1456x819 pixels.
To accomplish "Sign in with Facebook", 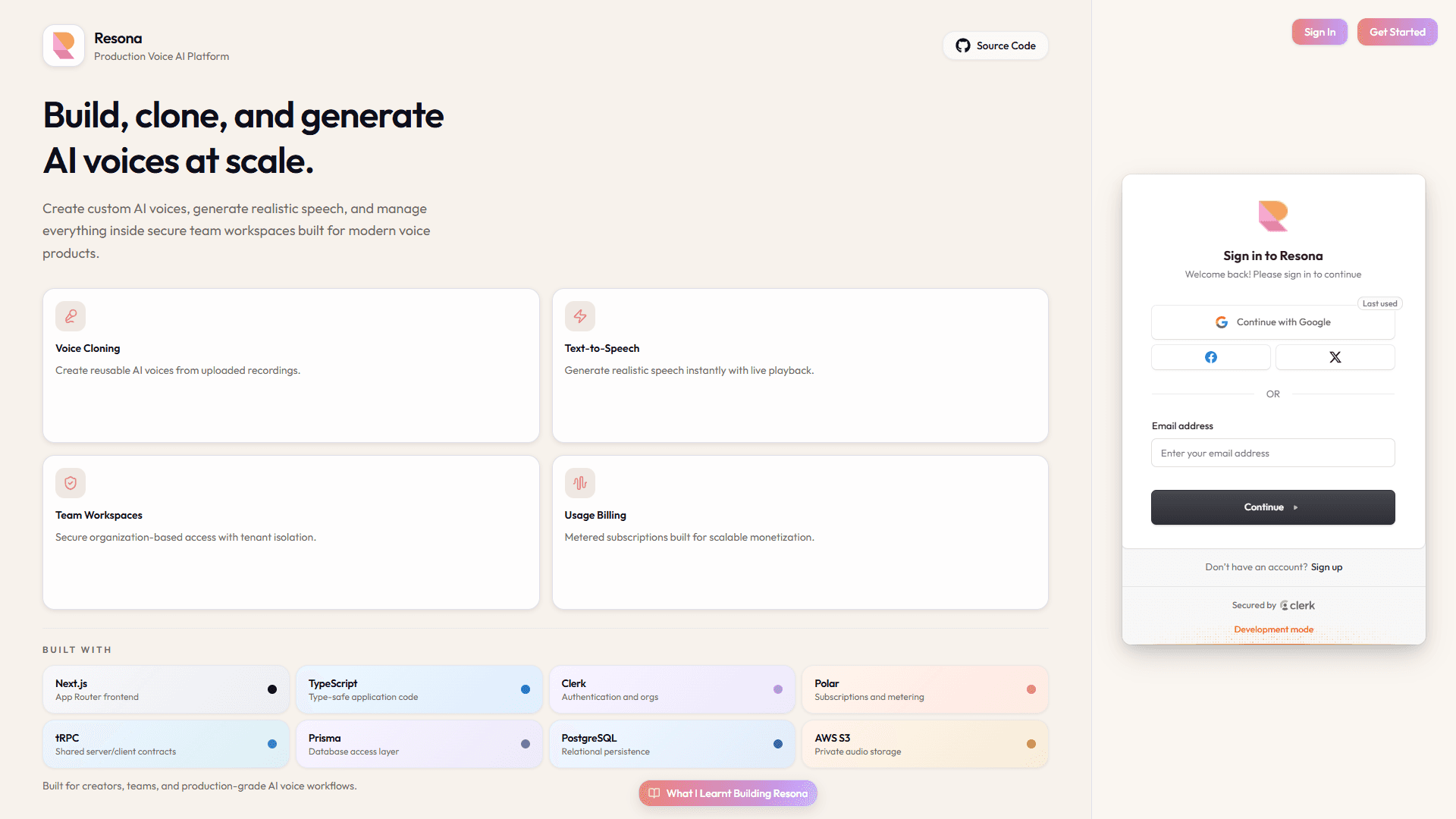I will coord(1211,357).
